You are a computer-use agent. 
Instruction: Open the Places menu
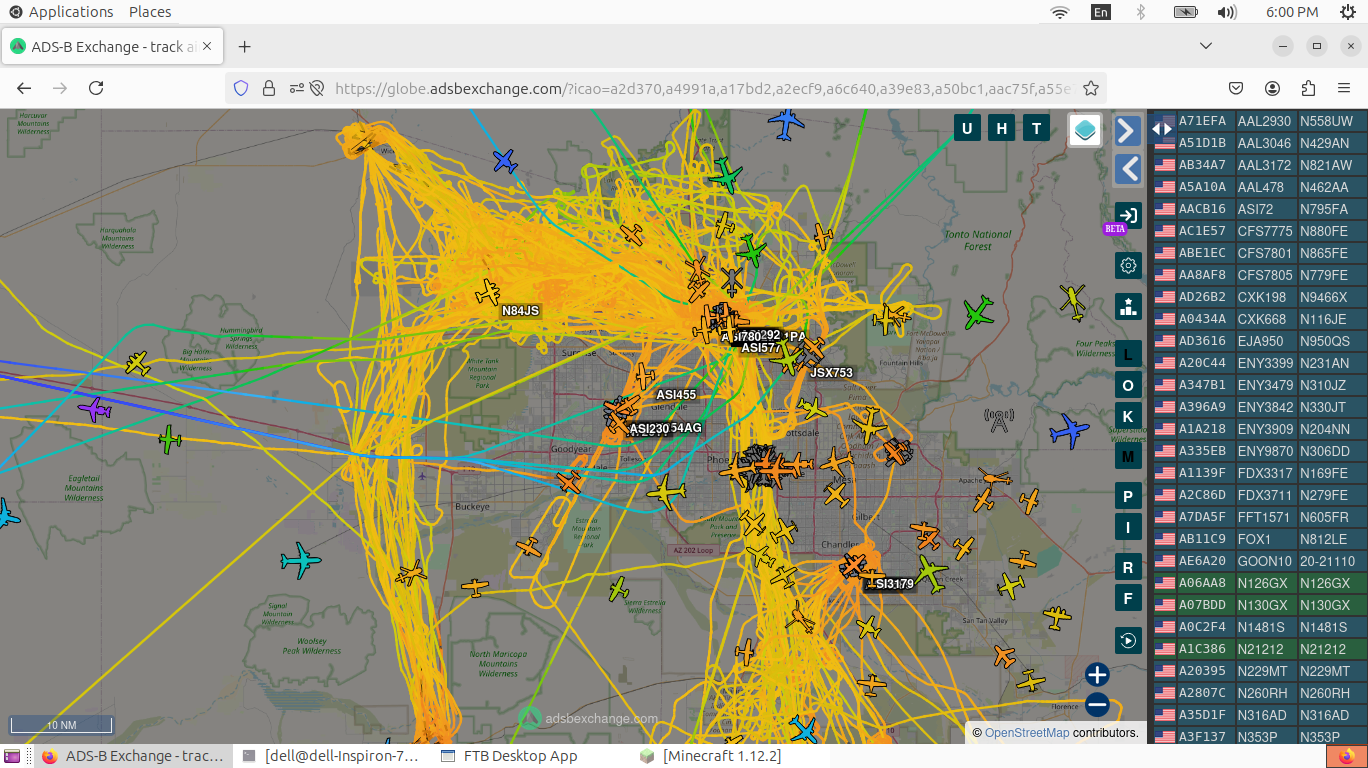pyautogui.click(x=150, y=12)
